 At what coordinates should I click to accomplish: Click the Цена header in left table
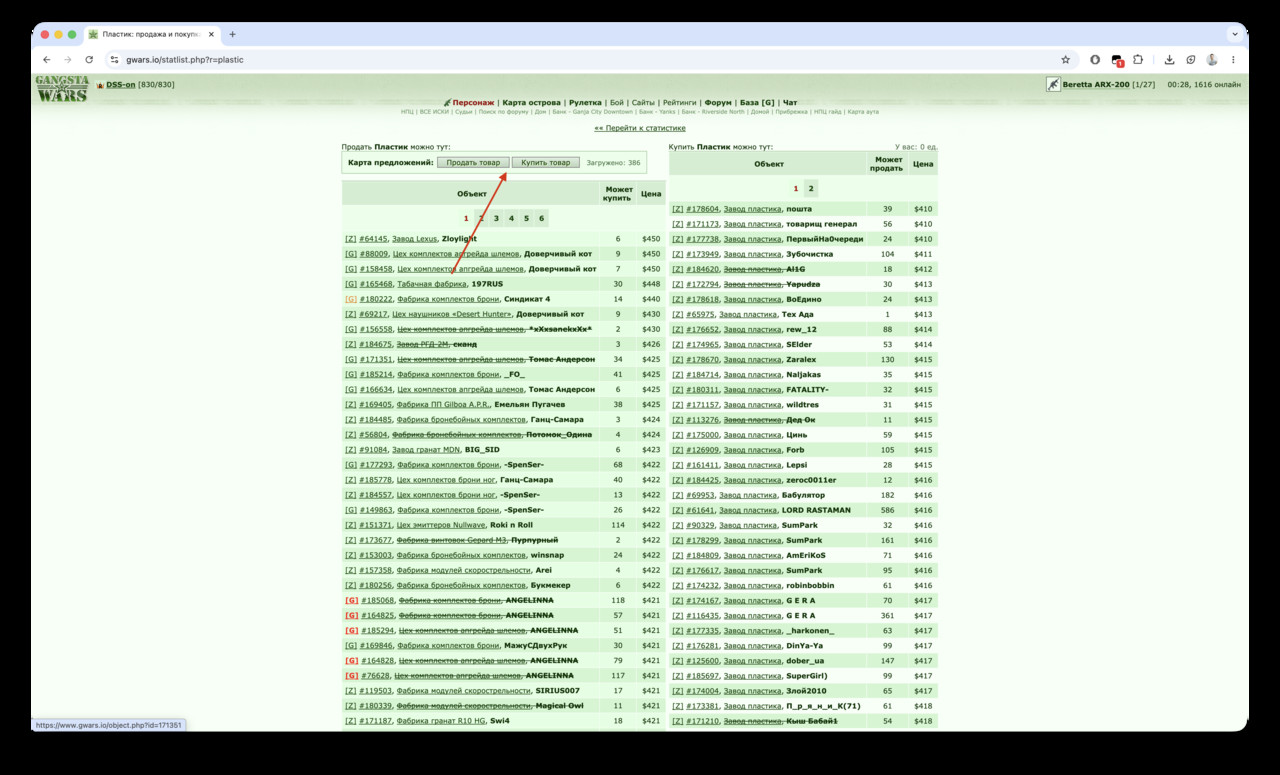[651, 194]
